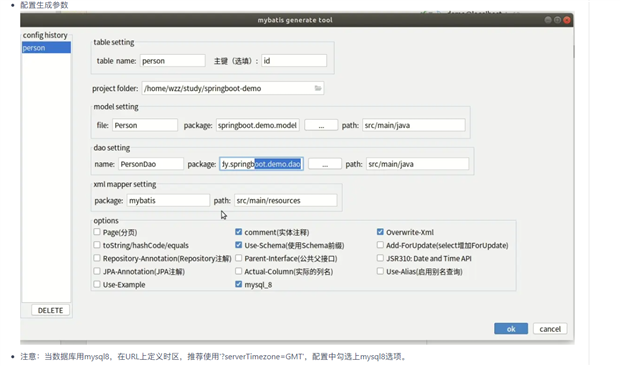Screen dimensions: 620x366
Task: Check the Use-Alias option
Action: pyautogui.click(x=380, y=271)
